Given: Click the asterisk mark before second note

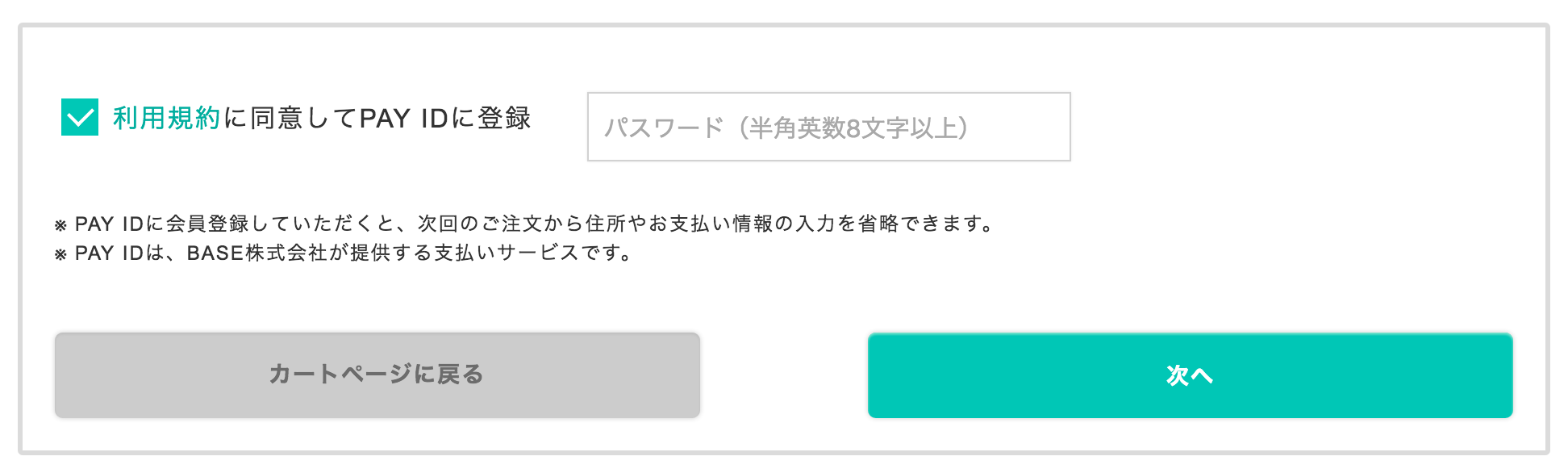Looking at the screenshot, I should [60, 255].
